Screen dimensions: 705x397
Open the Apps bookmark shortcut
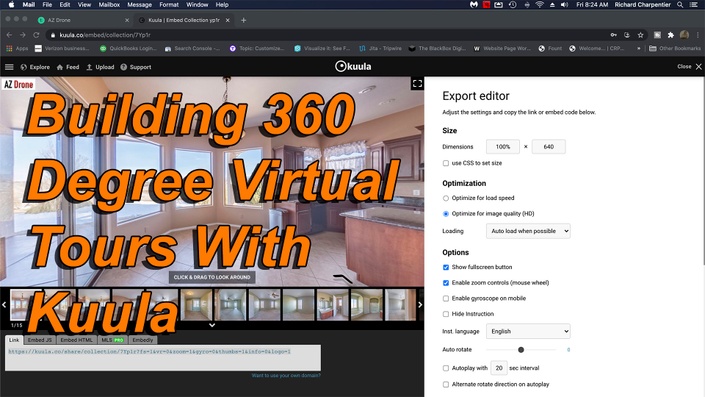tap(16, 49)
